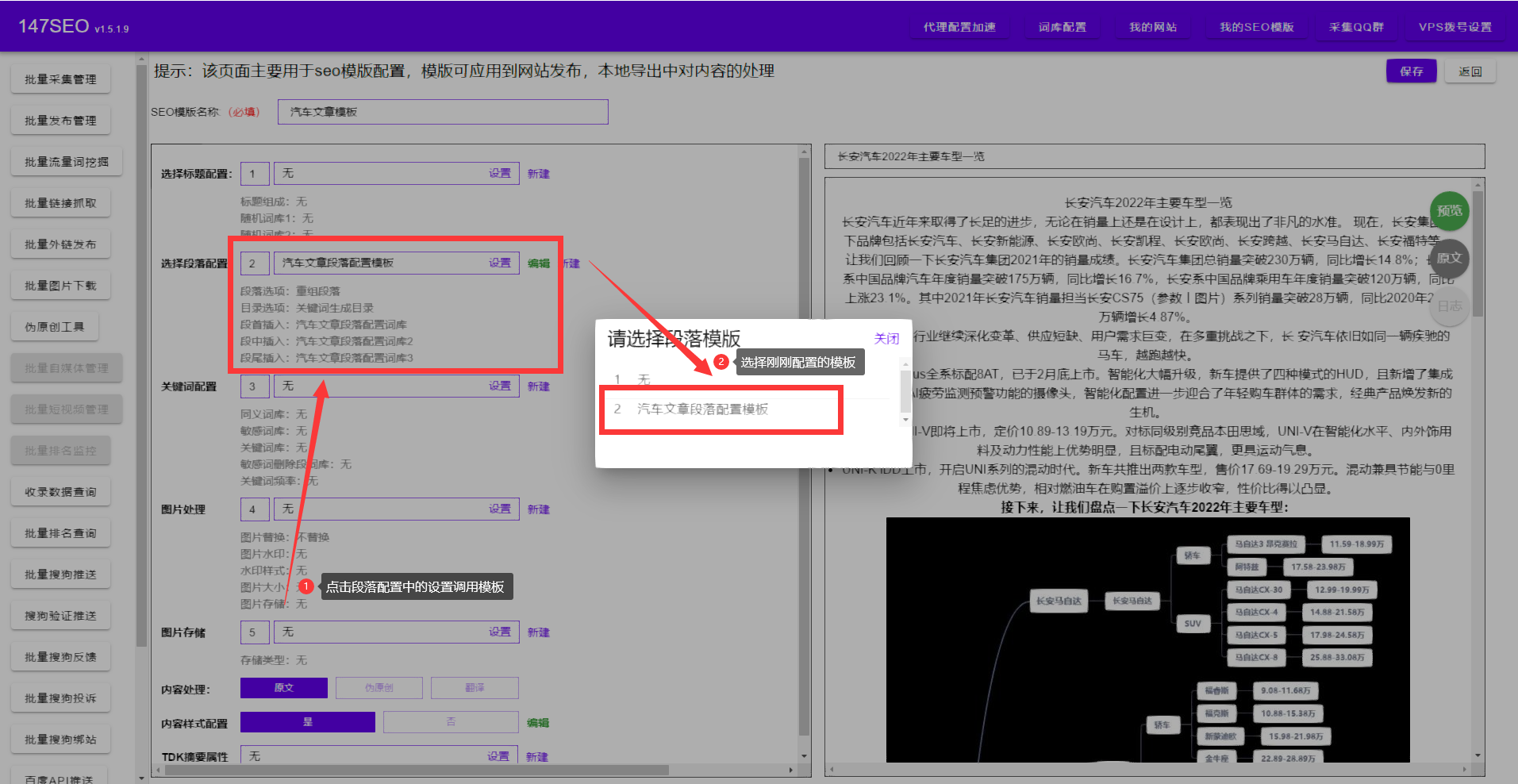Viewport: 1518px width, 784px height.
Task: Click 设置 in the 图片处理 row
Action: 500,509
